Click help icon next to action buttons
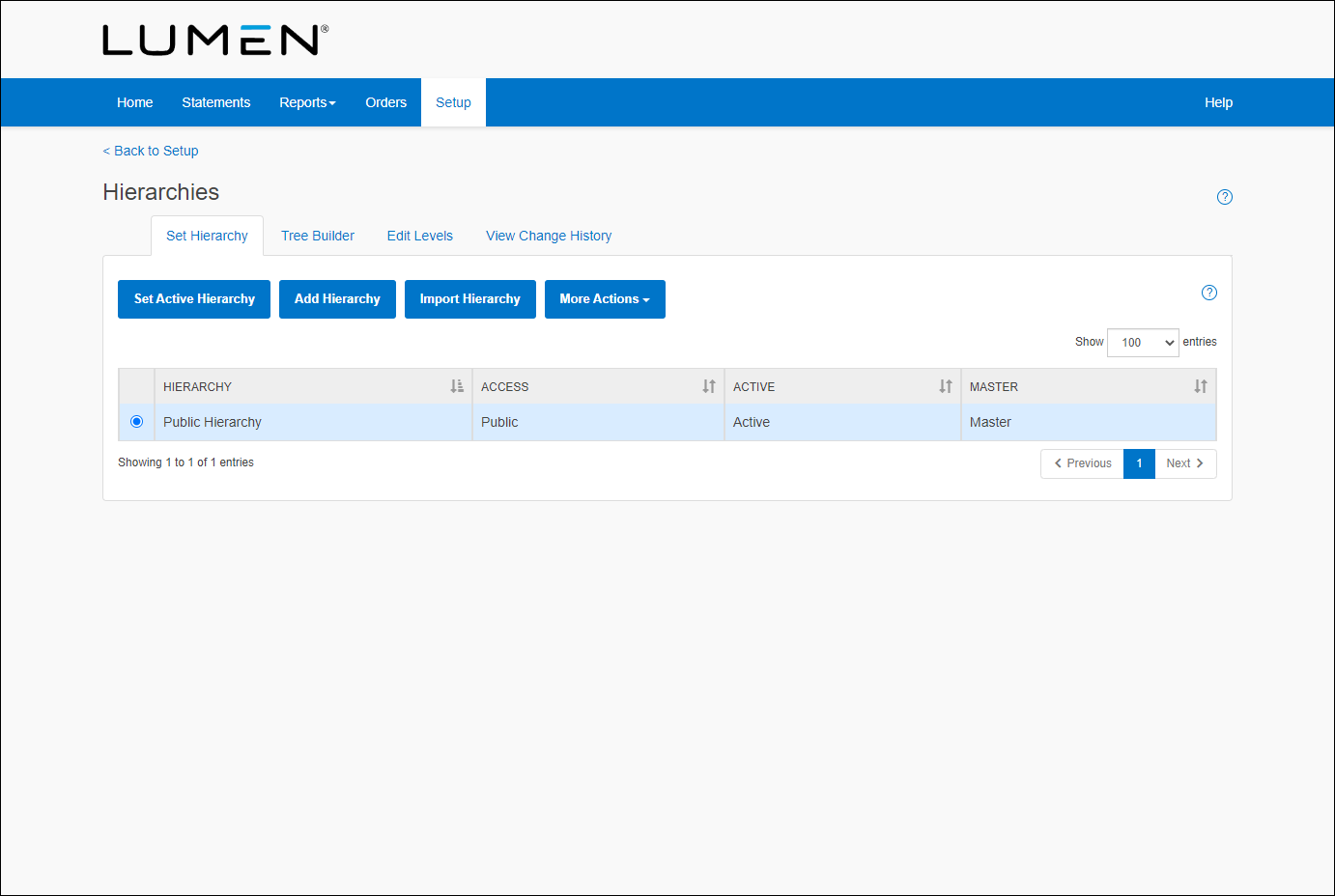The width and height of the screenshot is (1335, 896). coord(1208,293)
